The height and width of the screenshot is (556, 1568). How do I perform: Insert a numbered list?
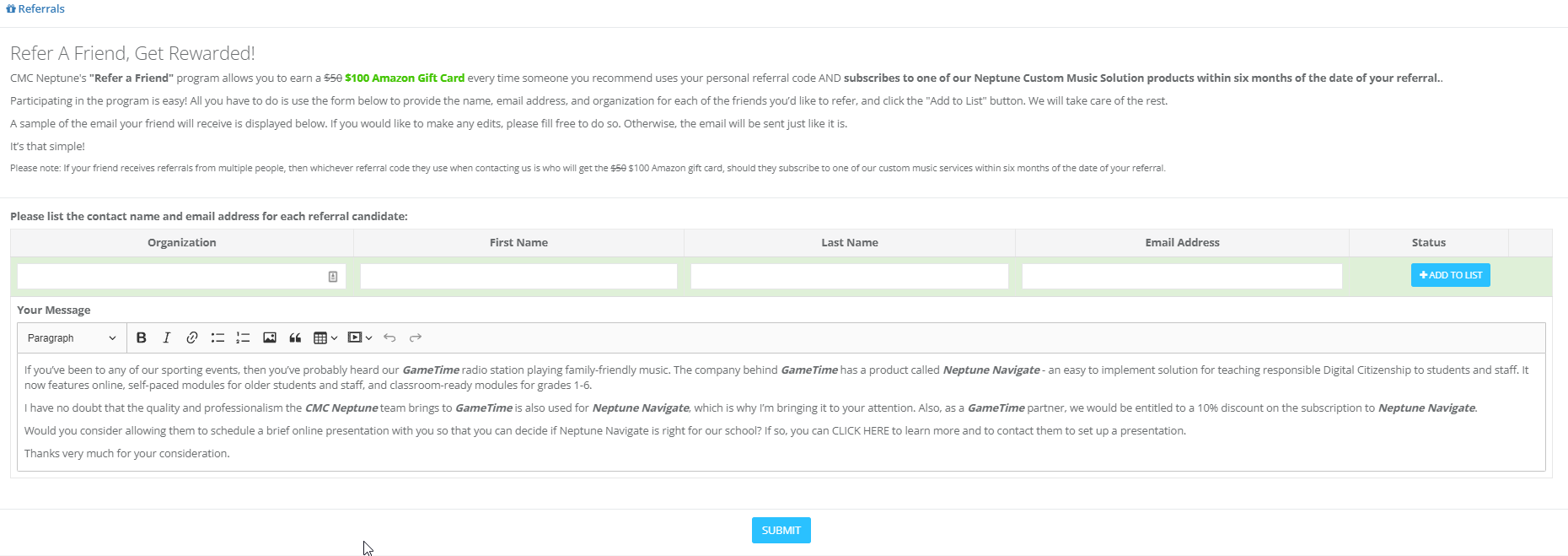click(x=243, y=337)
